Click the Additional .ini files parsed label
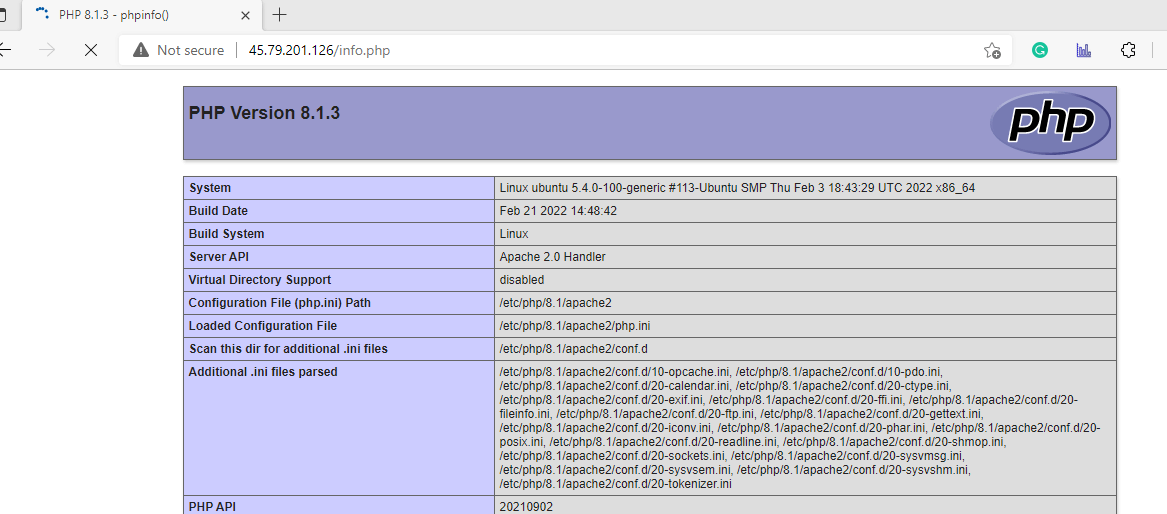Screen dimensions: 1167x514 [x=263, y=372]
